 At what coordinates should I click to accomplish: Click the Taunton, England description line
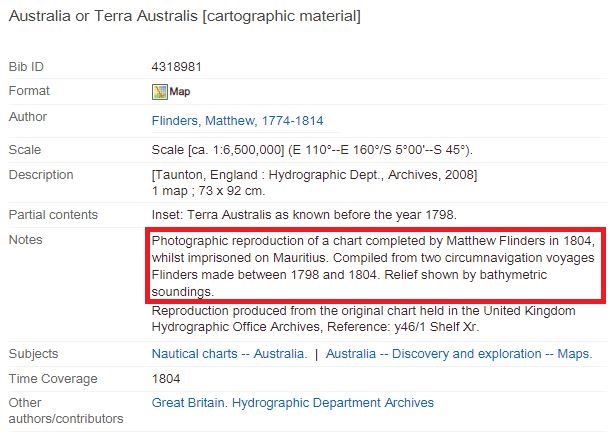tap(314, 174)
